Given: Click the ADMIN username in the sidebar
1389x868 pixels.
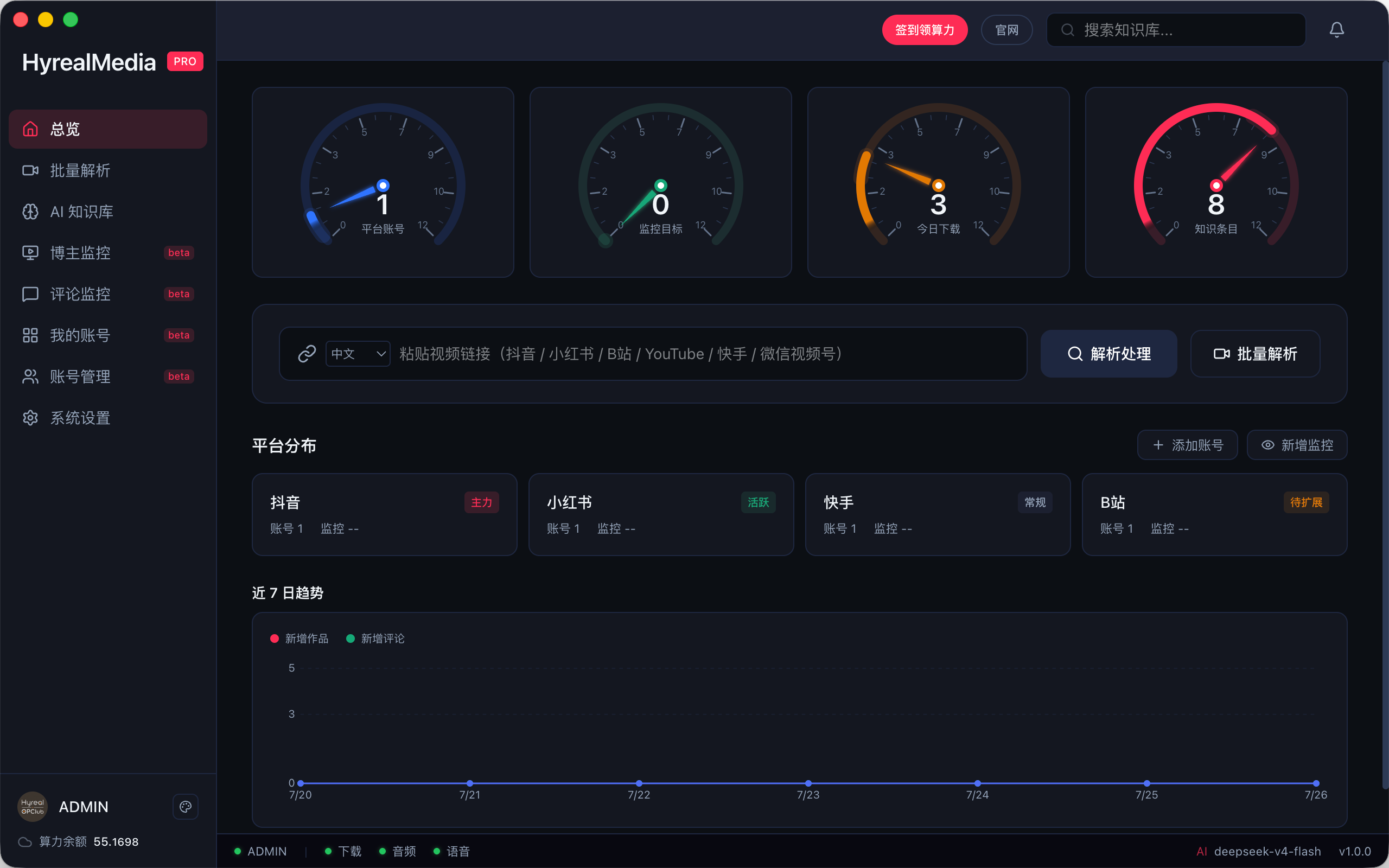Looking at the screenshot, I should click(x=84, y=807).
